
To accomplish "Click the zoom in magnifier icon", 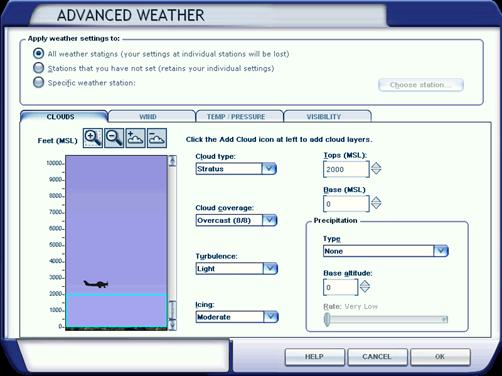I will 93,138.
